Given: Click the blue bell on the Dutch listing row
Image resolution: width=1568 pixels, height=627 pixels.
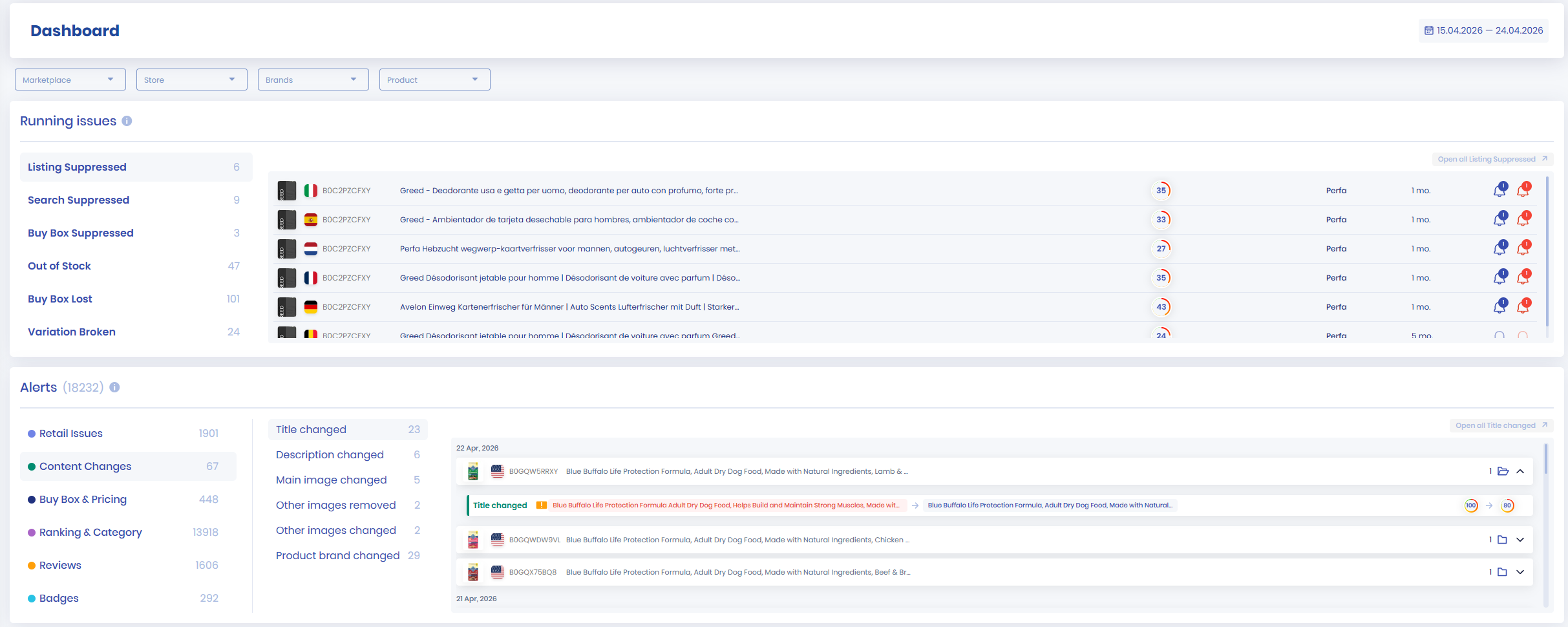Looking at the screenshot, I should [1499, 249].
